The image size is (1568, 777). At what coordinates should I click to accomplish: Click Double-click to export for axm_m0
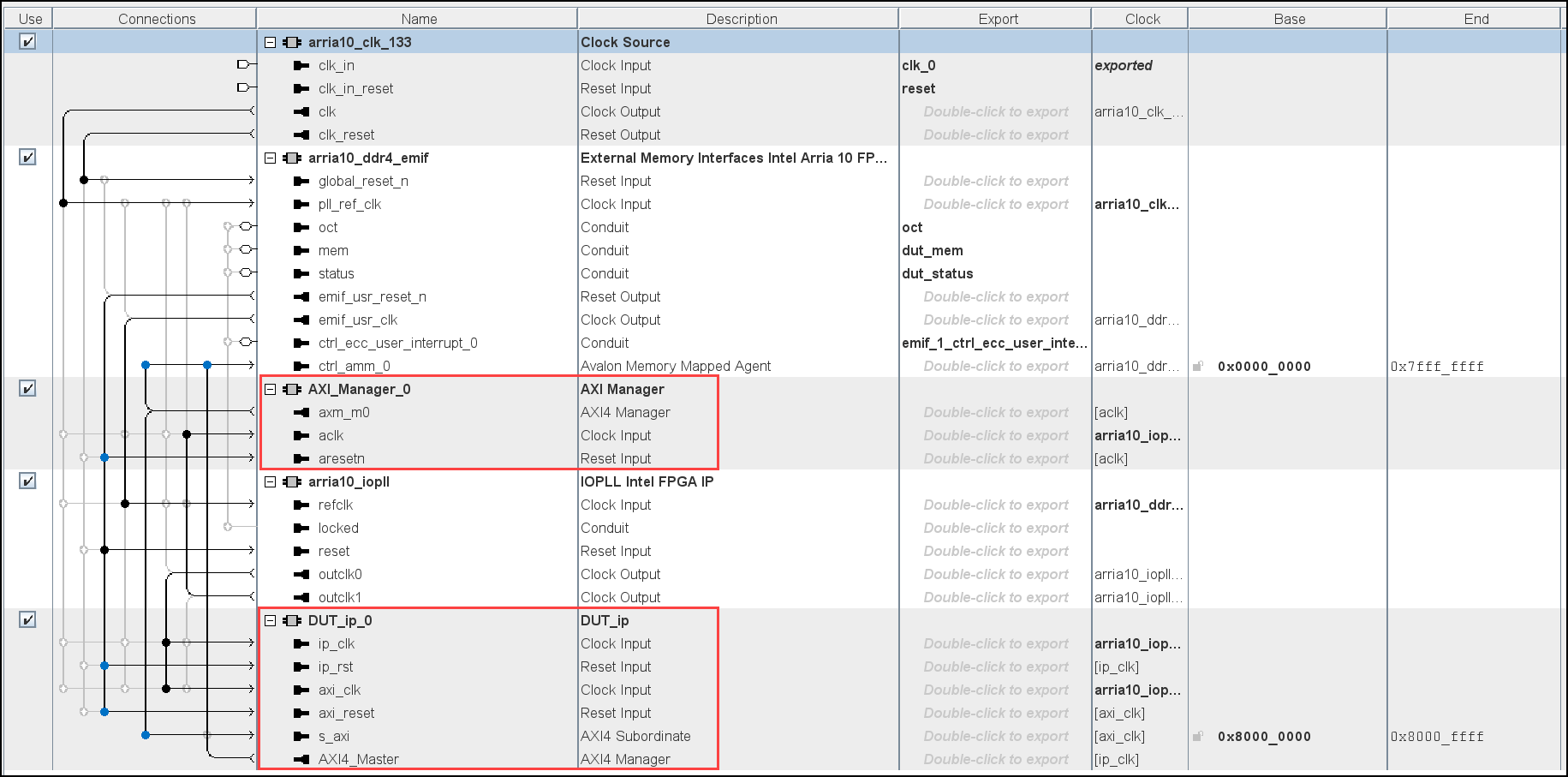[995, 412]
